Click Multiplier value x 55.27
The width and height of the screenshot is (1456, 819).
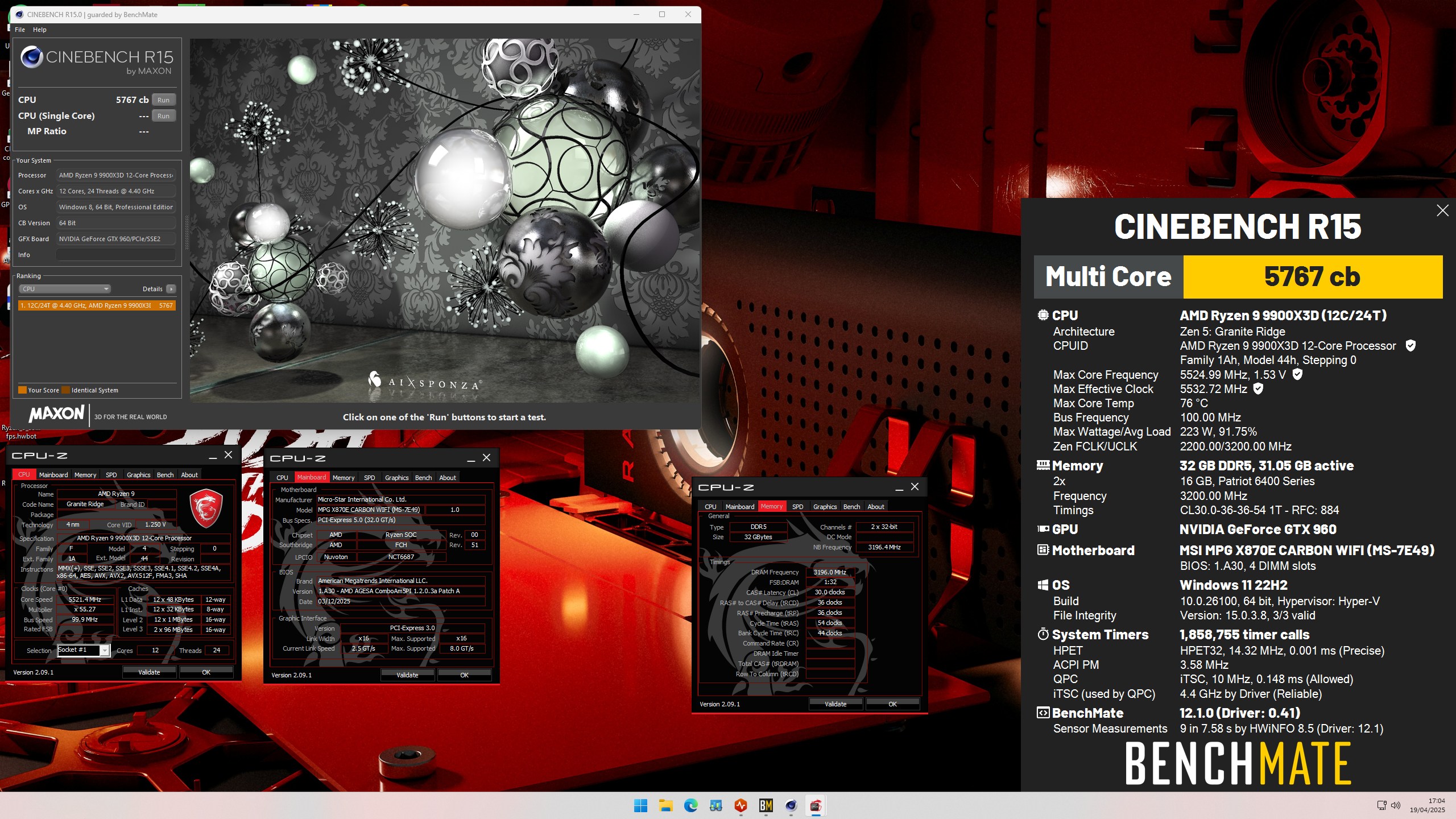(x=85, y=609)
